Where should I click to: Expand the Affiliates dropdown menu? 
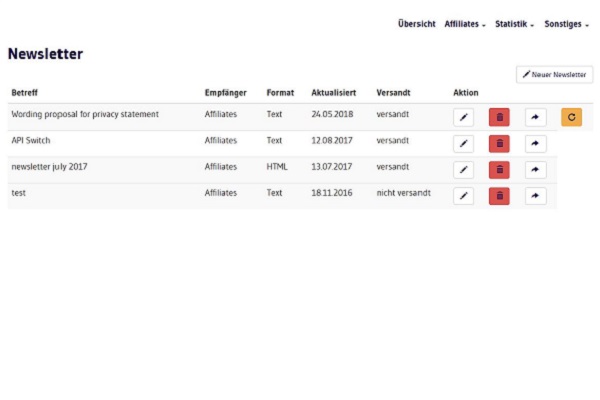tap(465, 24)
